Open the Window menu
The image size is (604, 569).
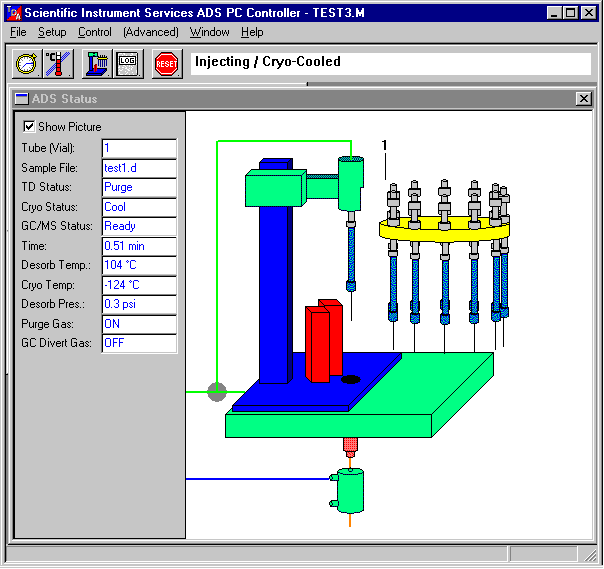pos(210,32)
